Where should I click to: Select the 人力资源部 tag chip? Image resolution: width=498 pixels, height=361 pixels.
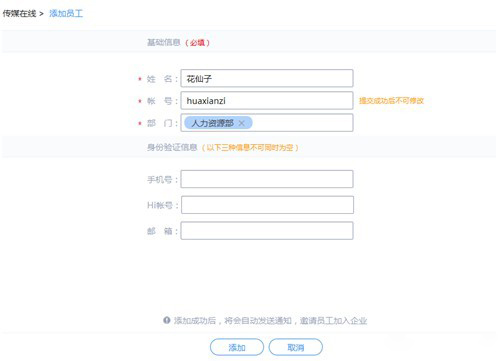(x=212, y=123)
